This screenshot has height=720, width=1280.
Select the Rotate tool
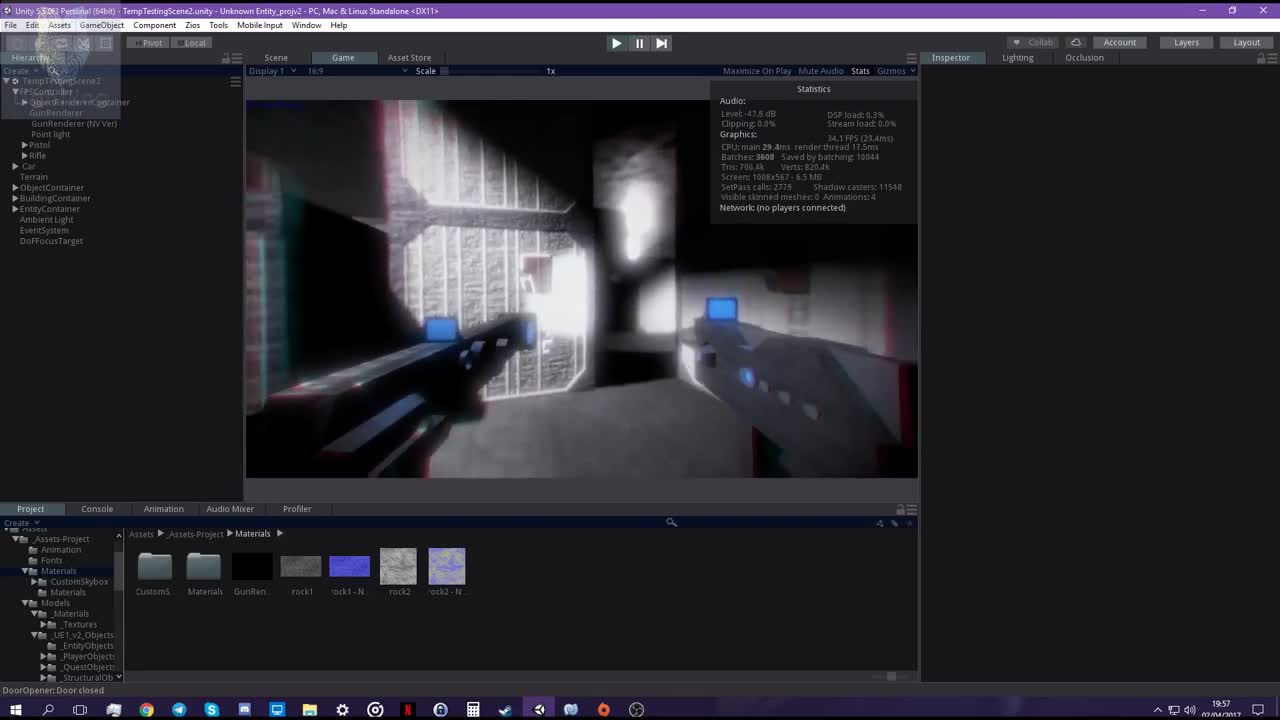click(61, 43)
